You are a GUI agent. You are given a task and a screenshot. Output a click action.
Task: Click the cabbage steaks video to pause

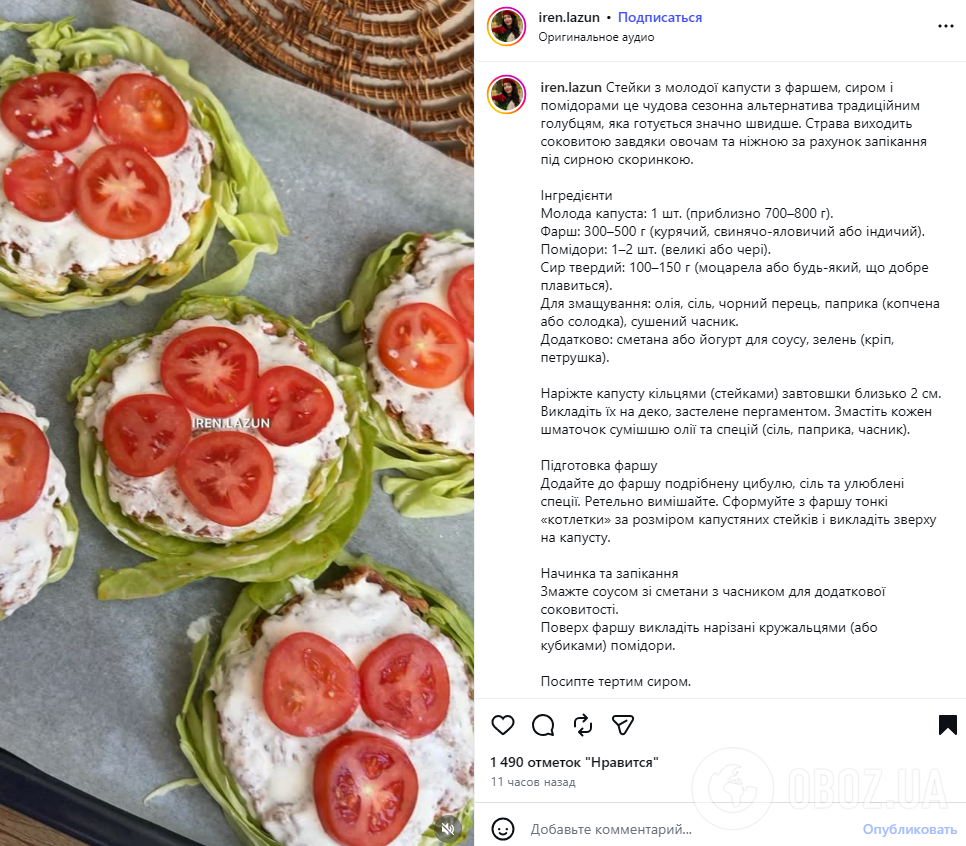[x=237, y=423]
